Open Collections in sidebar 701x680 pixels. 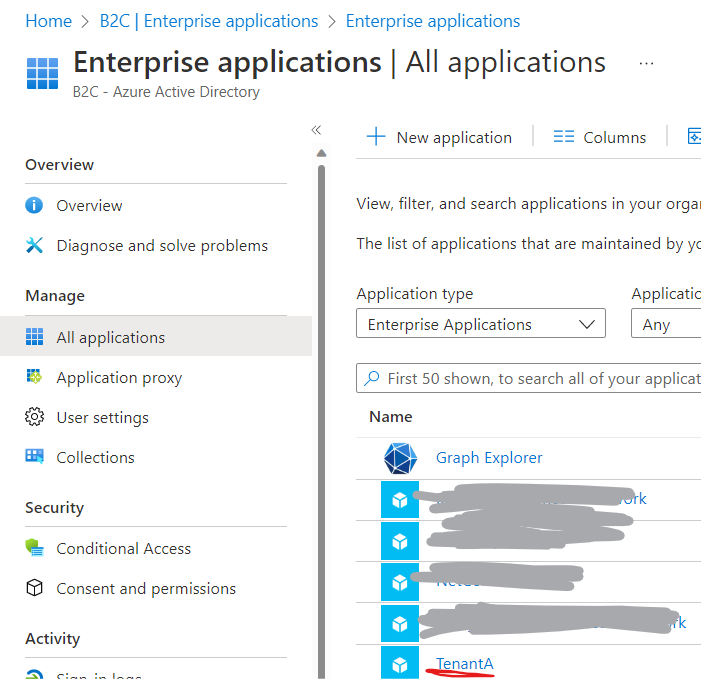[95, 457]
